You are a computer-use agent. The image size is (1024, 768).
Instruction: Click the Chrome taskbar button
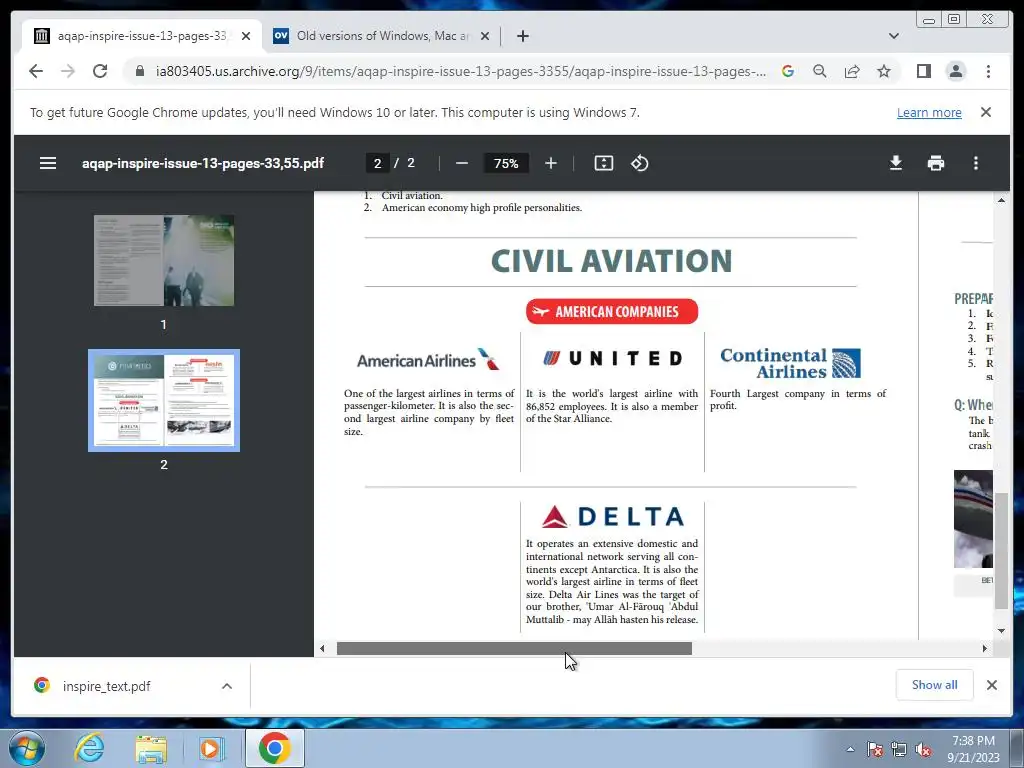pyautogui.click(x=274, y=748)
